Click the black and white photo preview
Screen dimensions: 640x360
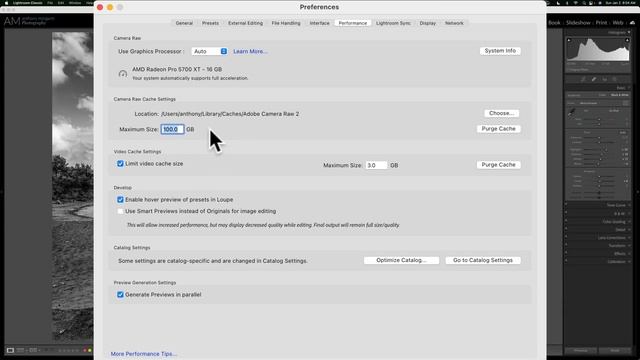73,186
